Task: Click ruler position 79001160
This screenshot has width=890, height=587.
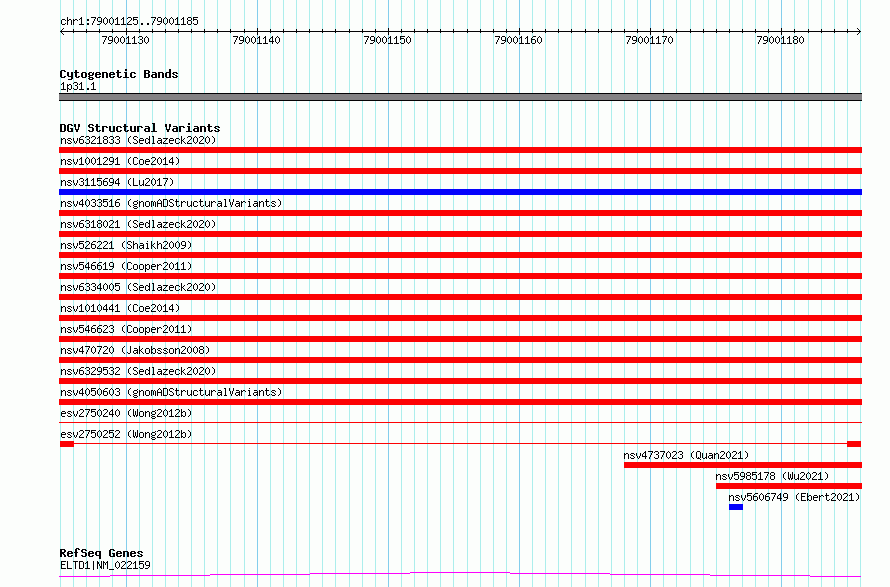Action: coord(518,40)
